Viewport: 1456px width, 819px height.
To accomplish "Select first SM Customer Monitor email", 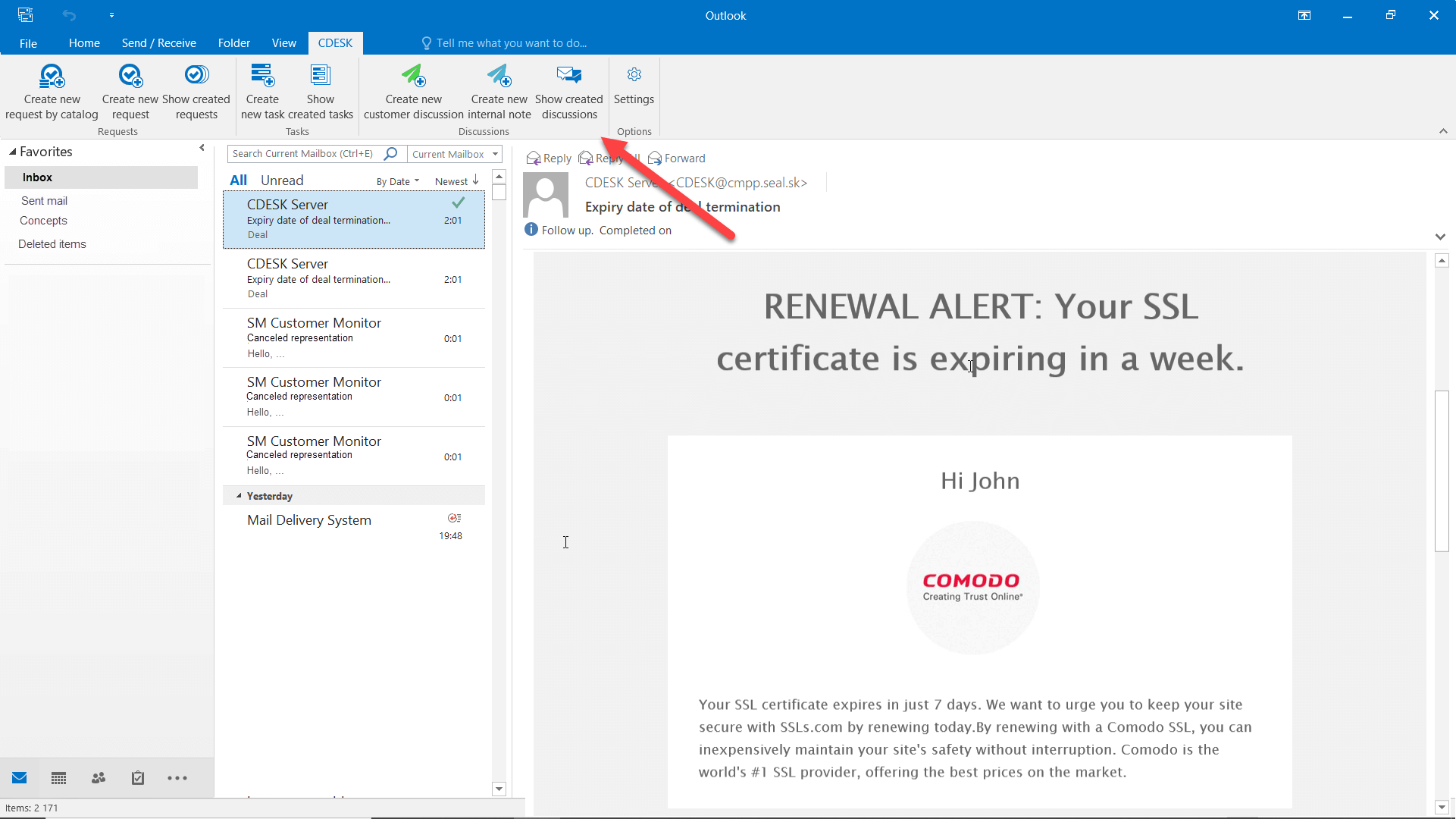I will (354, 337).
